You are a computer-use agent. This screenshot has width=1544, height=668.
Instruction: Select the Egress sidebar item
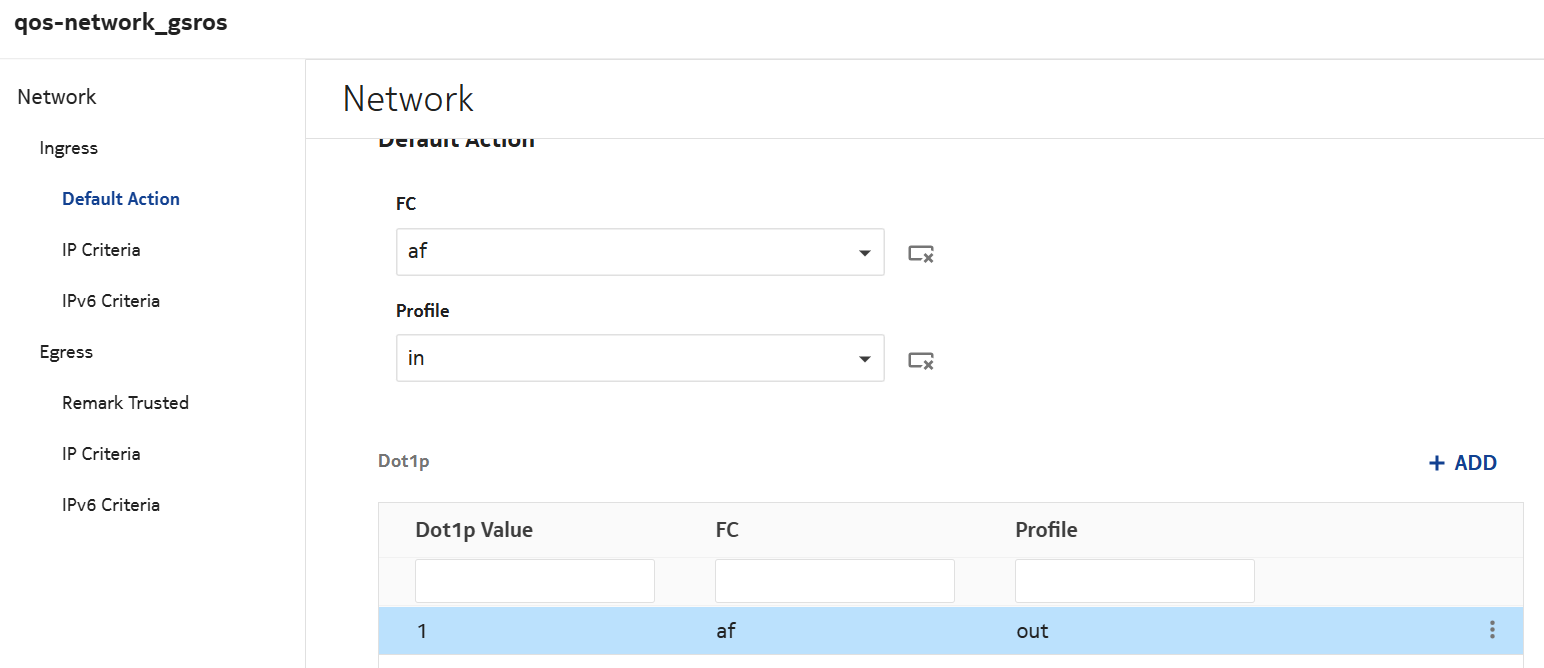tap(66, 352)
